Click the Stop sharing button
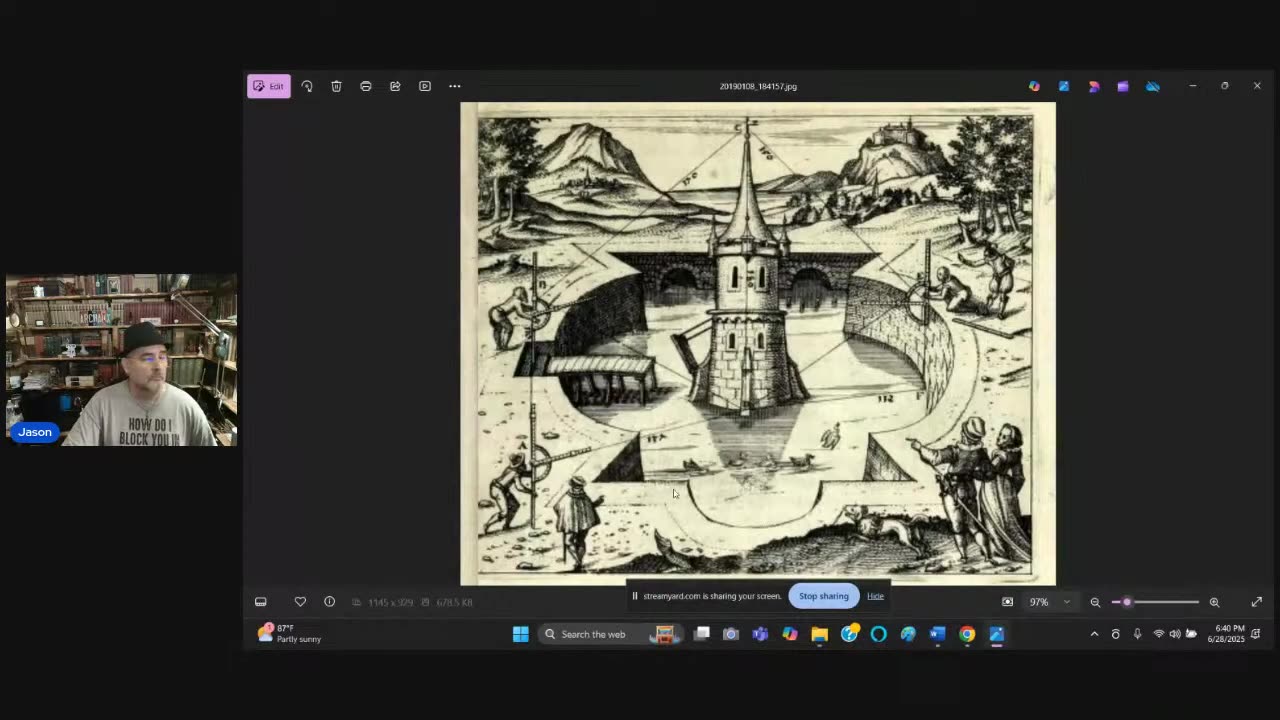 (824, 596)
